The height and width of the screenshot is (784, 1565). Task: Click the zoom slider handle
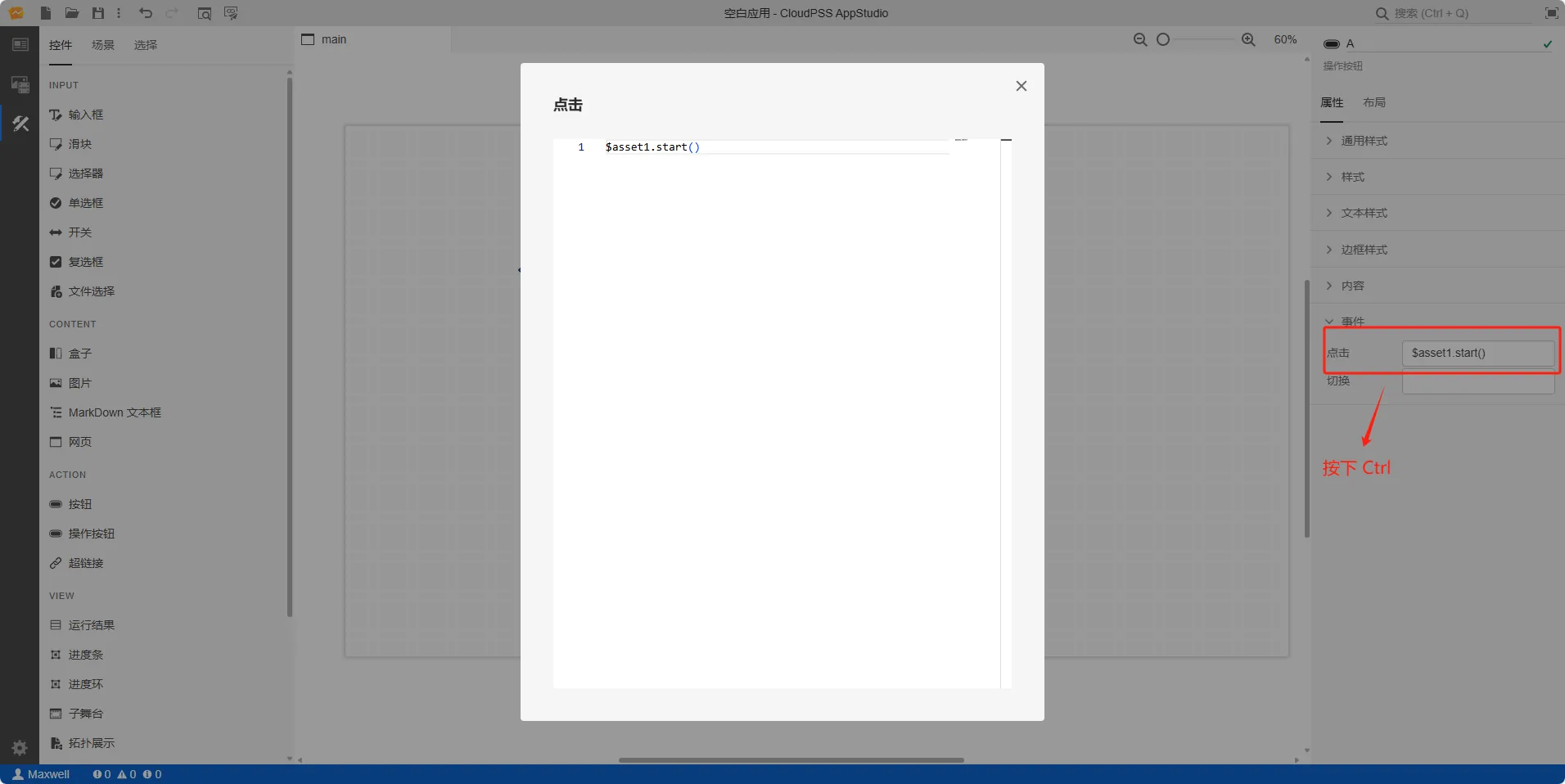1163,39
